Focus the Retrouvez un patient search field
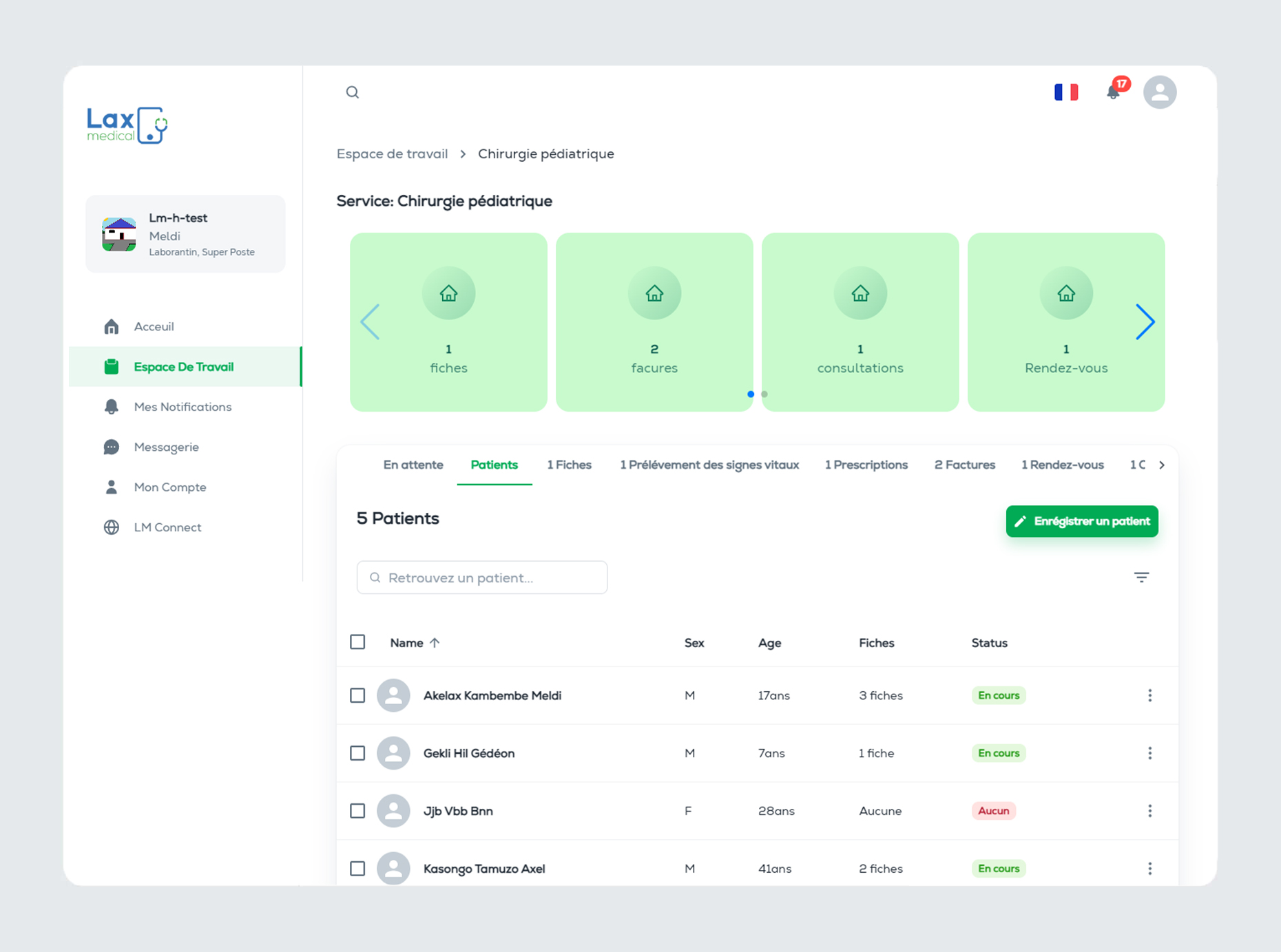1281x952 pixels. (x=482, y=578)
